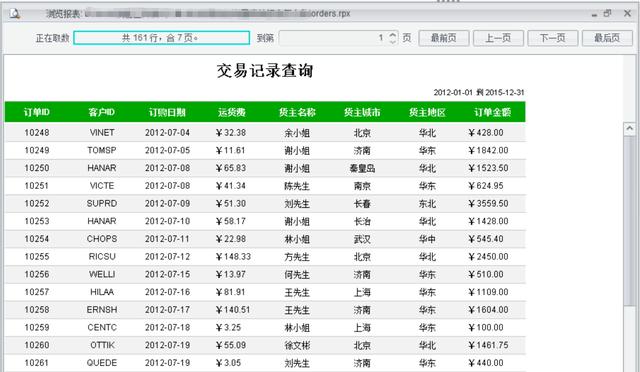Click the report preview magnifier icon
The width and height of the screenshot is (640, 372).
(x=15, y=13)
